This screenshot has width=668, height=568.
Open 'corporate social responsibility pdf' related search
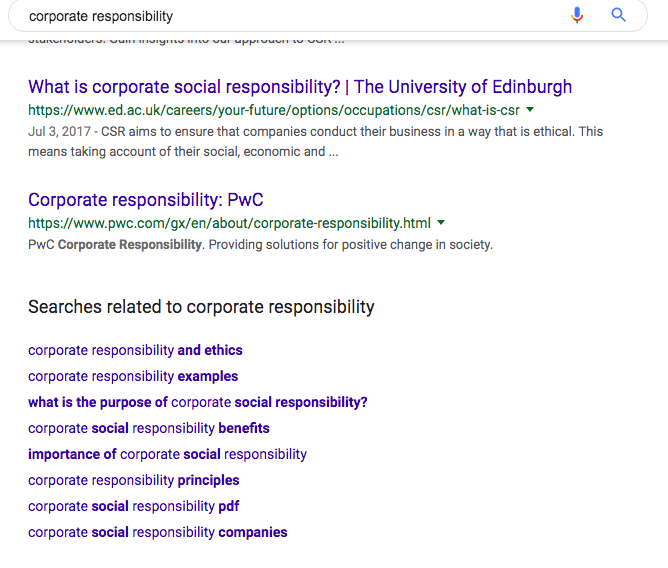(134, 506)
